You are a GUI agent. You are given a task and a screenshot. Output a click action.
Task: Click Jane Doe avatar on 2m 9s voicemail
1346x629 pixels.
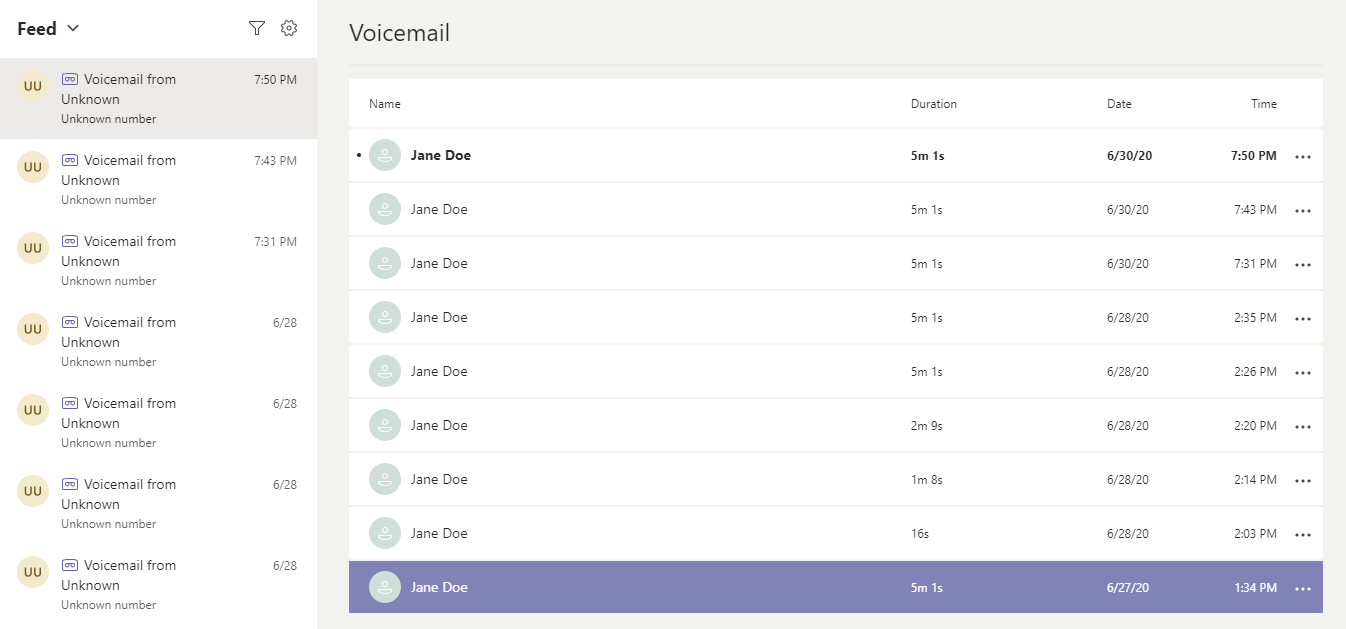(385, 426)
